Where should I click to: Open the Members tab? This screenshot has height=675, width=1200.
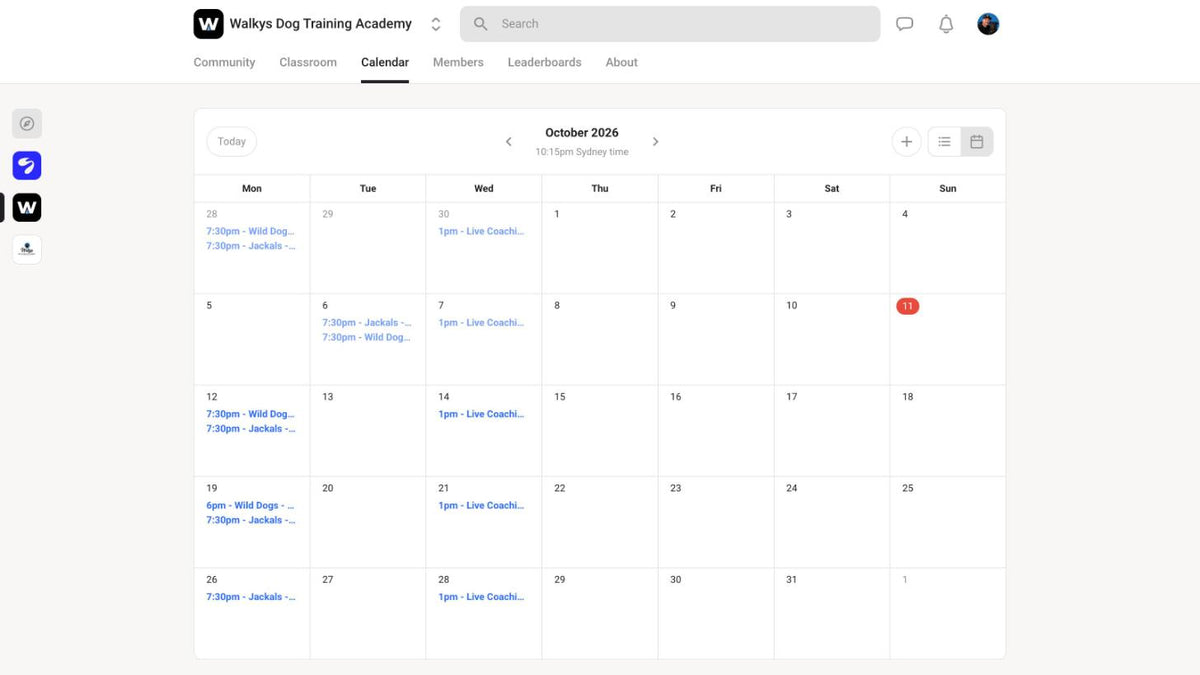tap(458, 62)
